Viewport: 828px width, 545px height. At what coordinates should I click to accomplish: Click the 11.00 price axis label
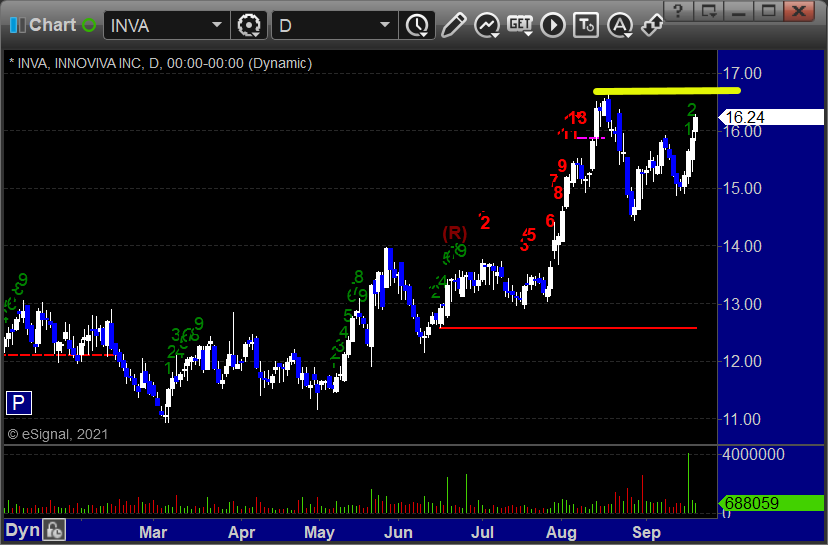click(x=742, y=419)
